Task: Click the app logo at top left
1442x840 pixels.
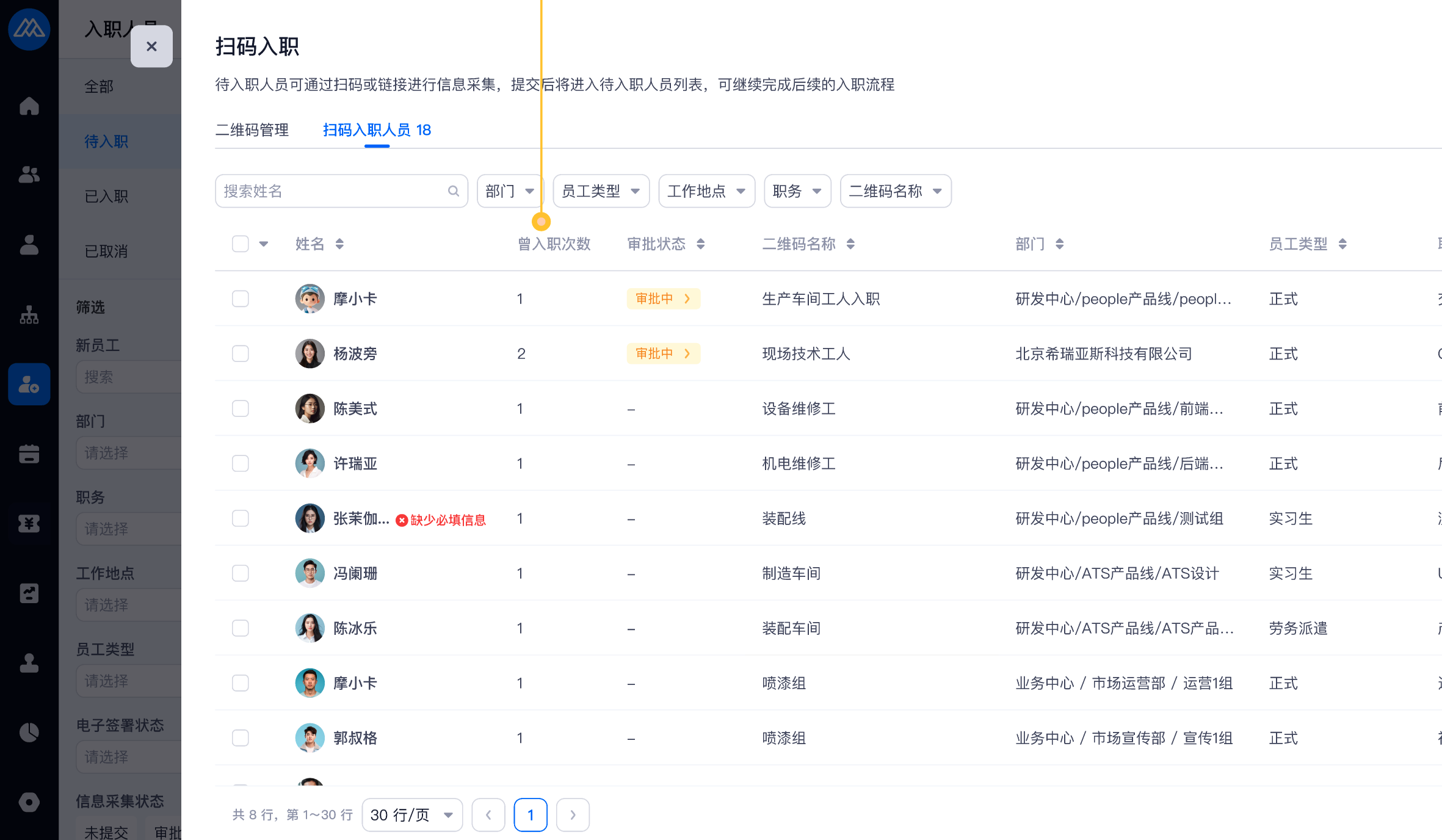Action: [29, 29]
